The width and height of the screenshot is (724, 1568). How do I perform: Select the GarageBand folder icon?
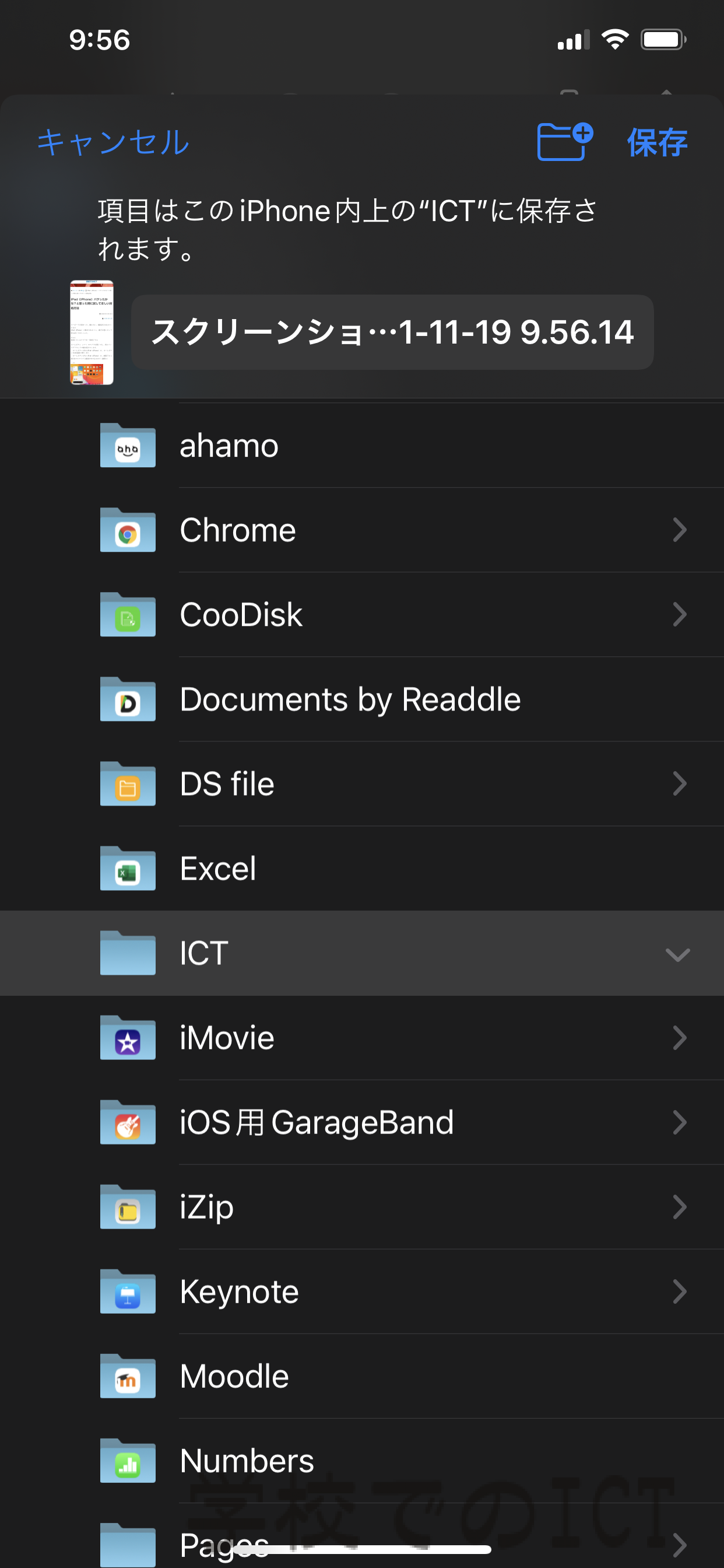[128, 1122]
